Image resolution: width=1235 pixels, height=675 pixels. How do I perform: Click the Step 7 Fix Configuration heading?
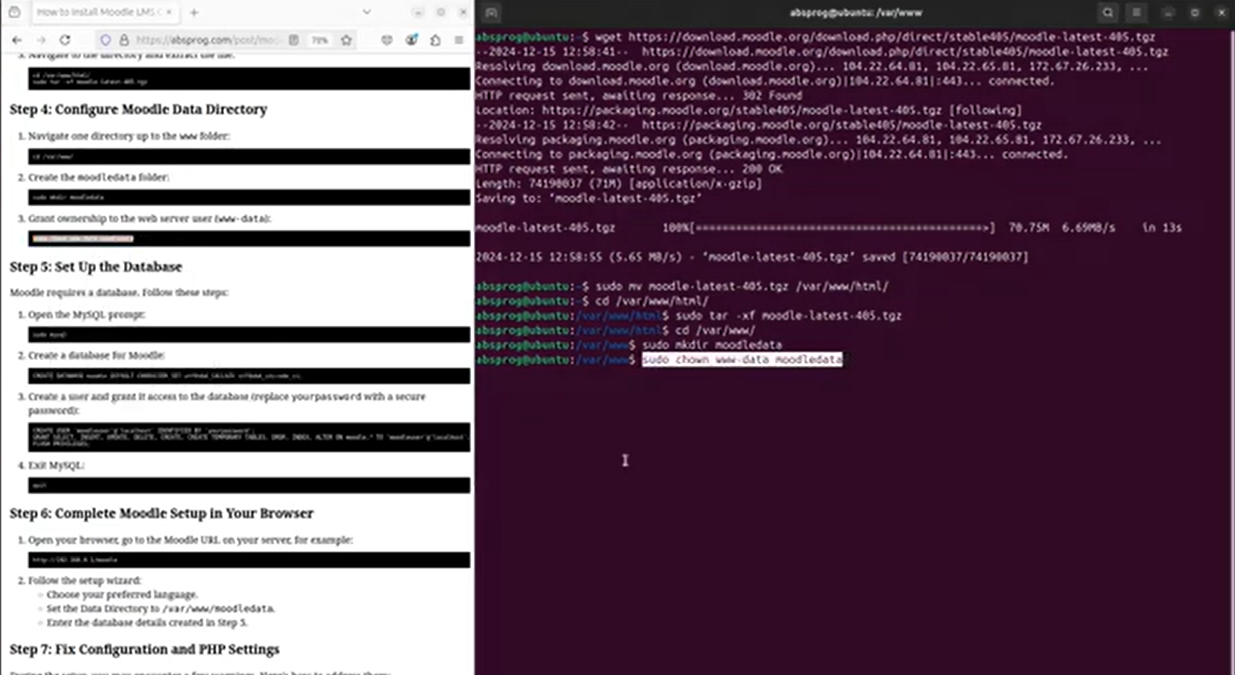[144, 649]
